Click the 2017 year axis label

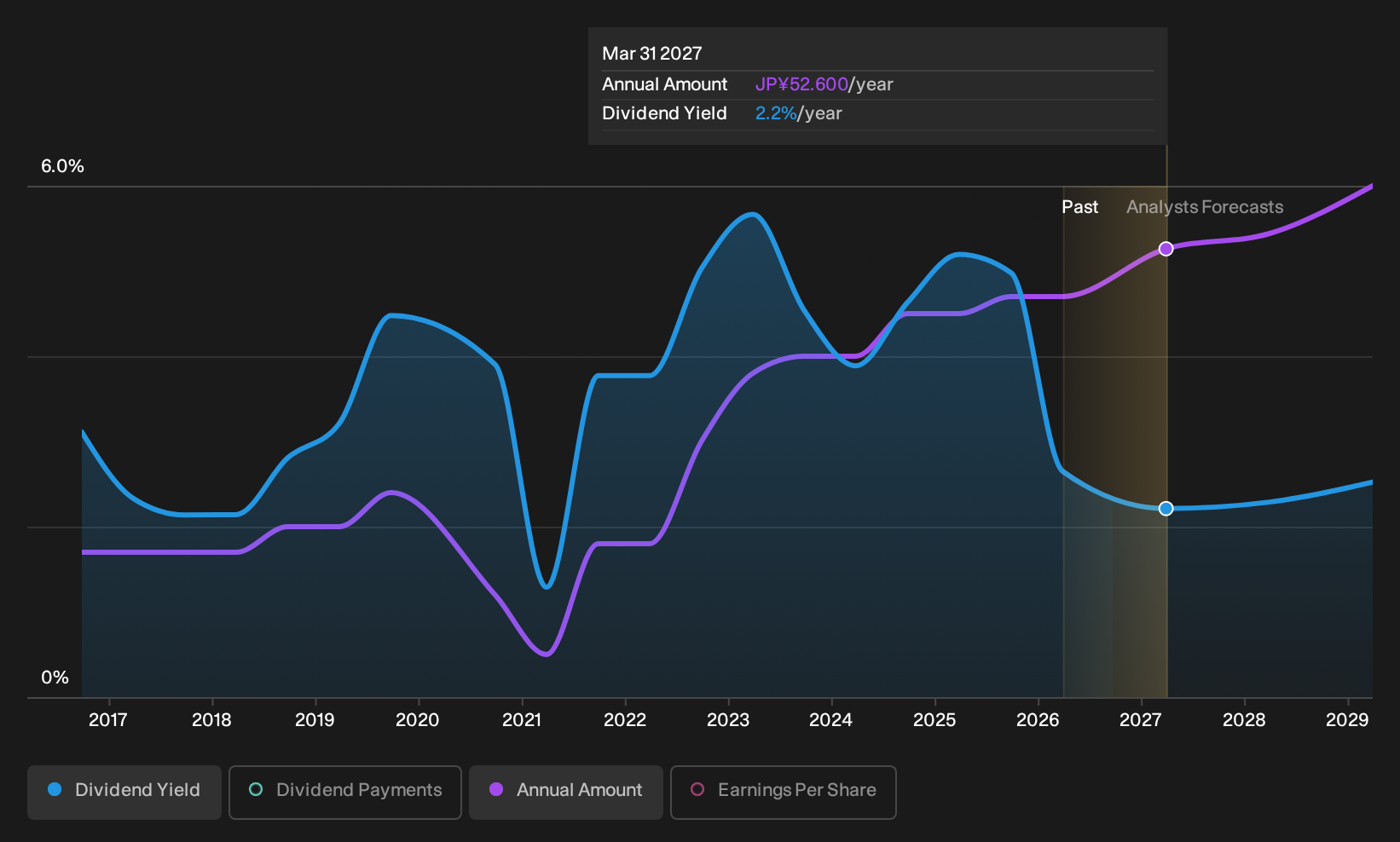pos(108,720)
